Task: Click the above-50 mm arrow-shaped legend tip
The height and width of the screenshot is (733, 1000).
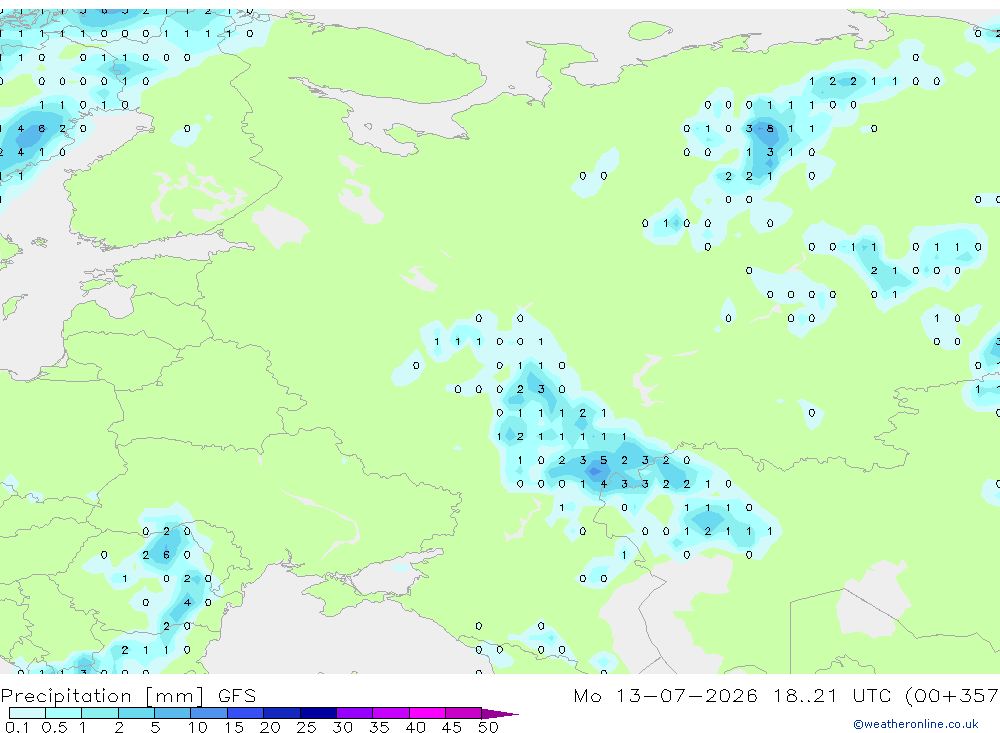Action: coord(499,714)
